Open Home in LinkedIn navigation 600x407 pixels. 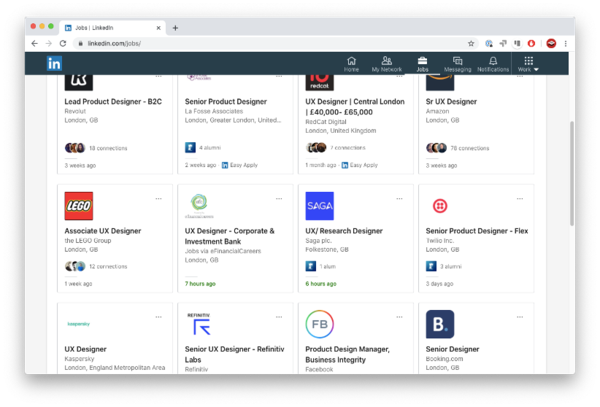(x=351, y=64)
